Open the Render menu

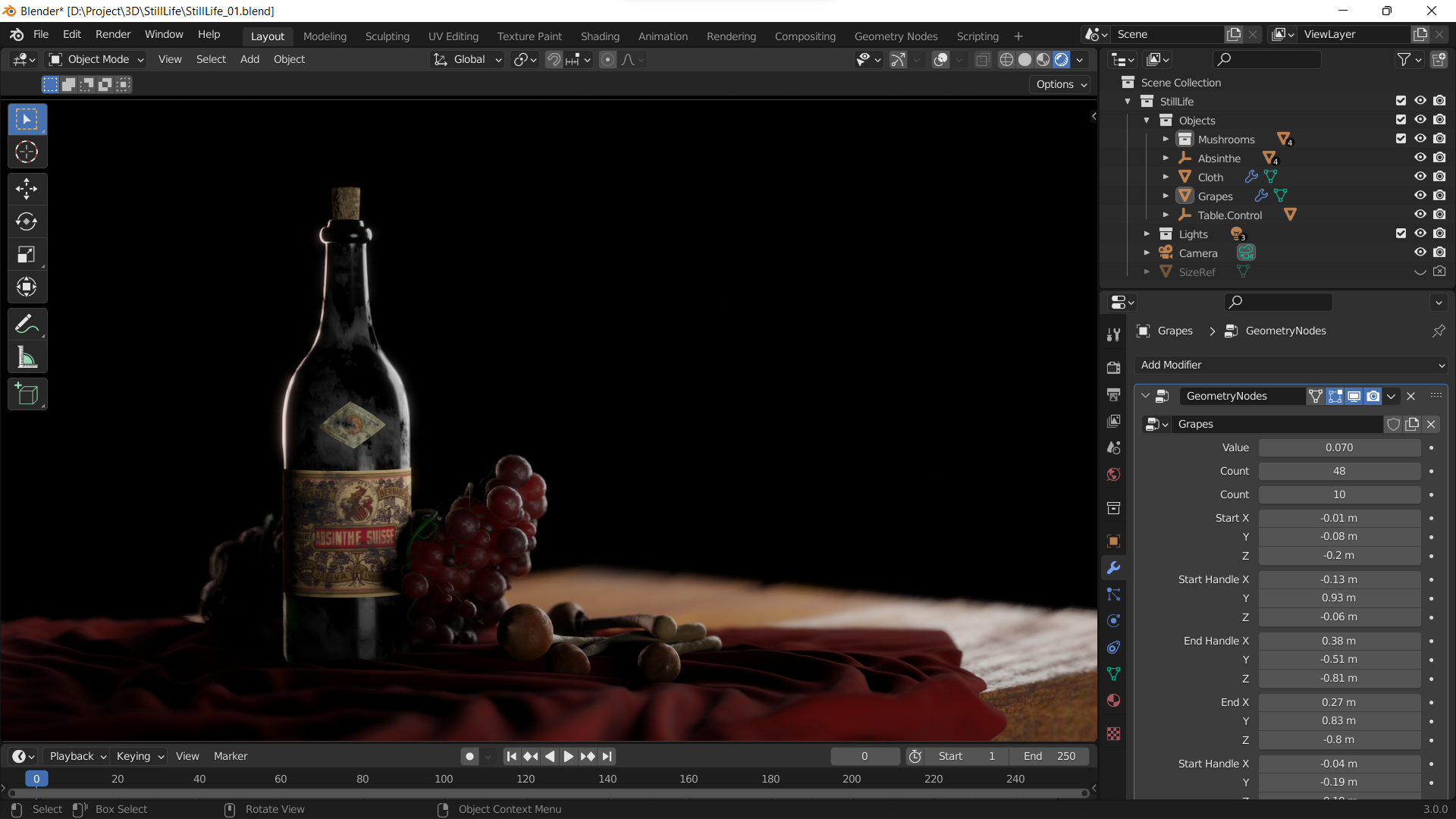pyautogui.click(x=113, y=34)
